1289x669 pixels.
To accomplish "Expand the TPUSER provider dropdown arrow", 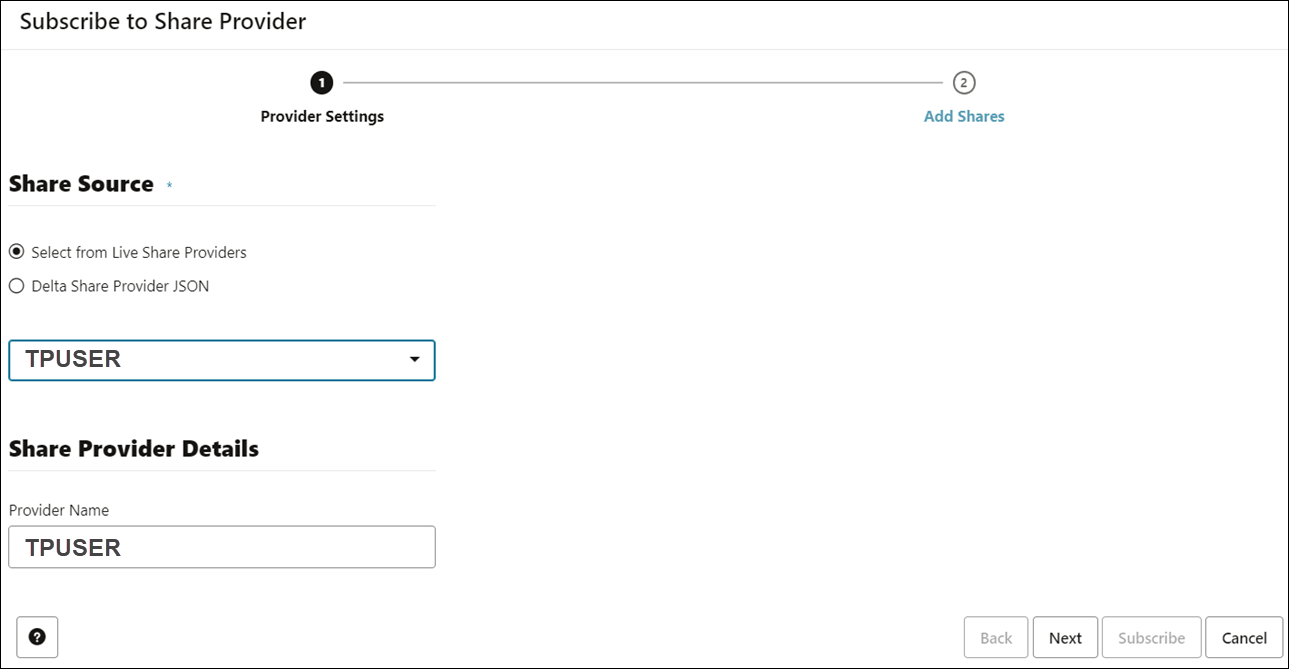I will [x=415, y=360].
